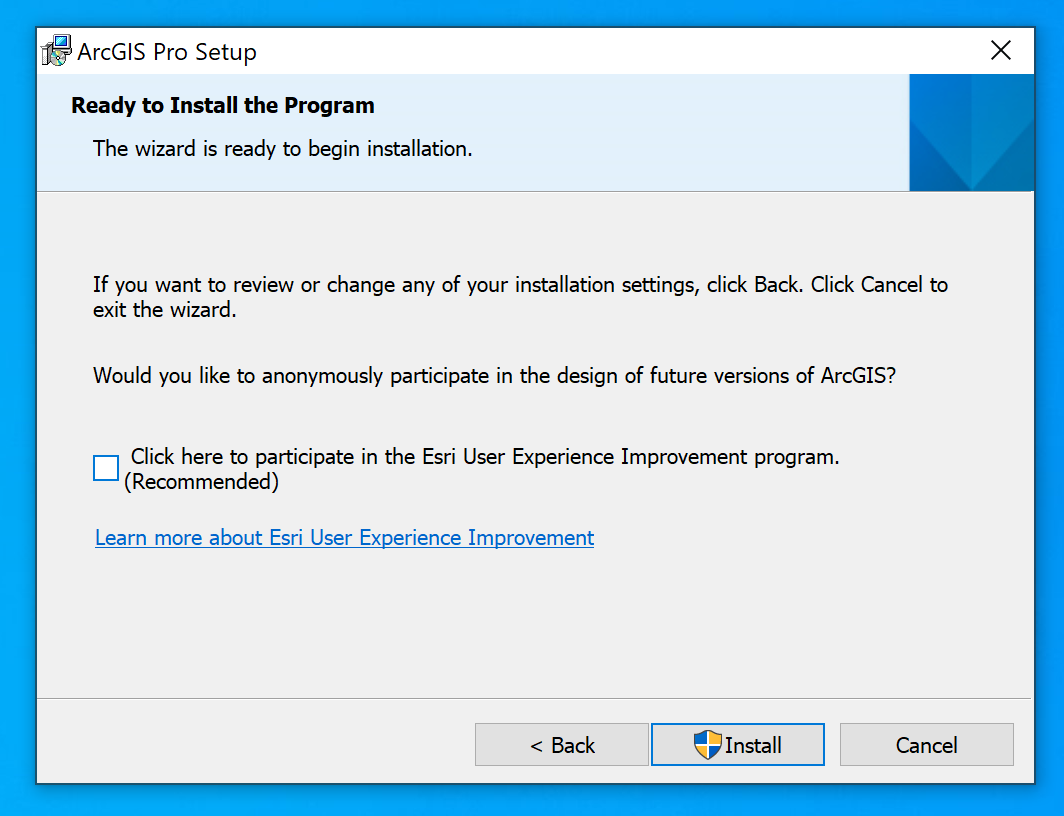Go back with the '< Back' button
This screenshot has width=1064, height=816.
(x=562, y=745)
